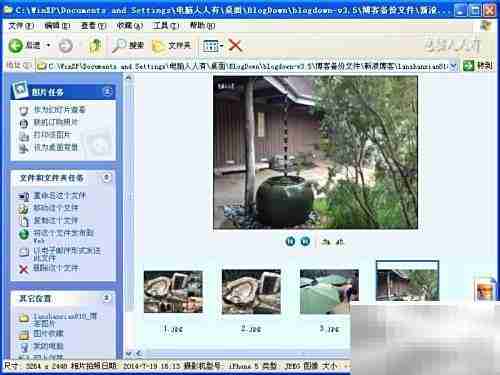Image resolution: width=500 pixels, height=375 pixels.
Task: Click the red X delete file icon
Action: click(x=24, y=269)
